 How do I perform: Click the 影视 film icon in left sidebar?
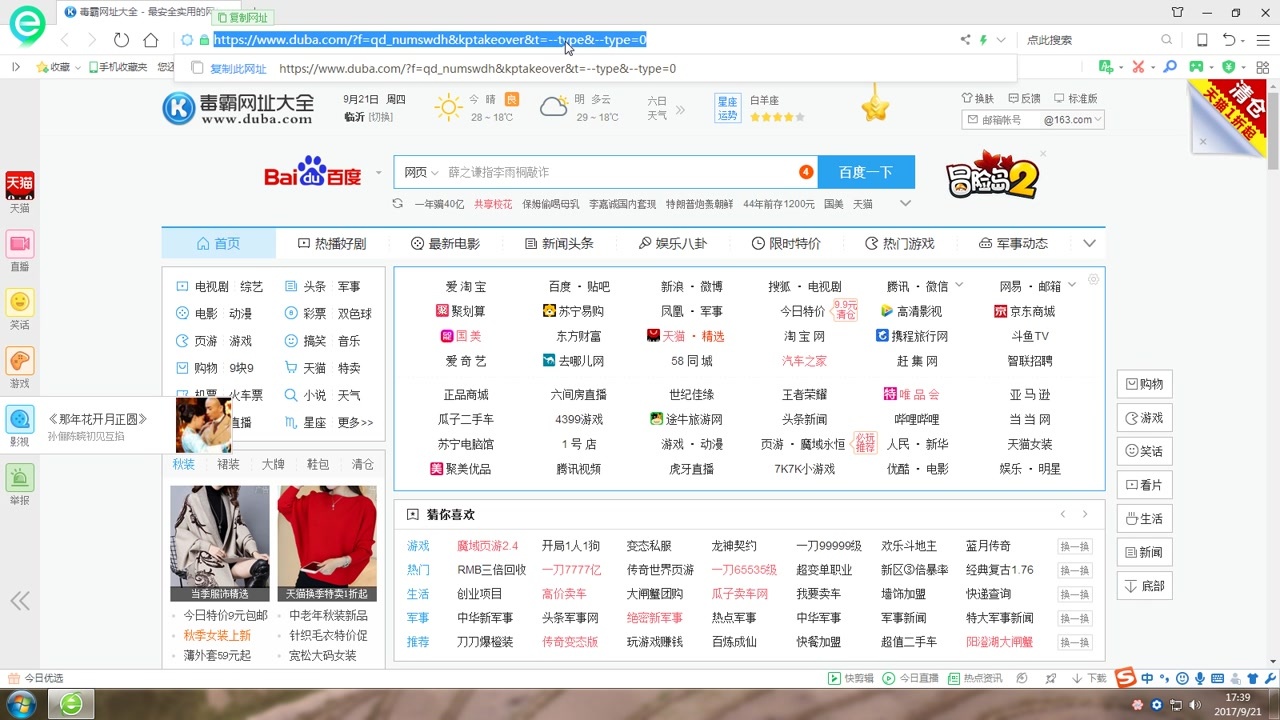[20, 419]
